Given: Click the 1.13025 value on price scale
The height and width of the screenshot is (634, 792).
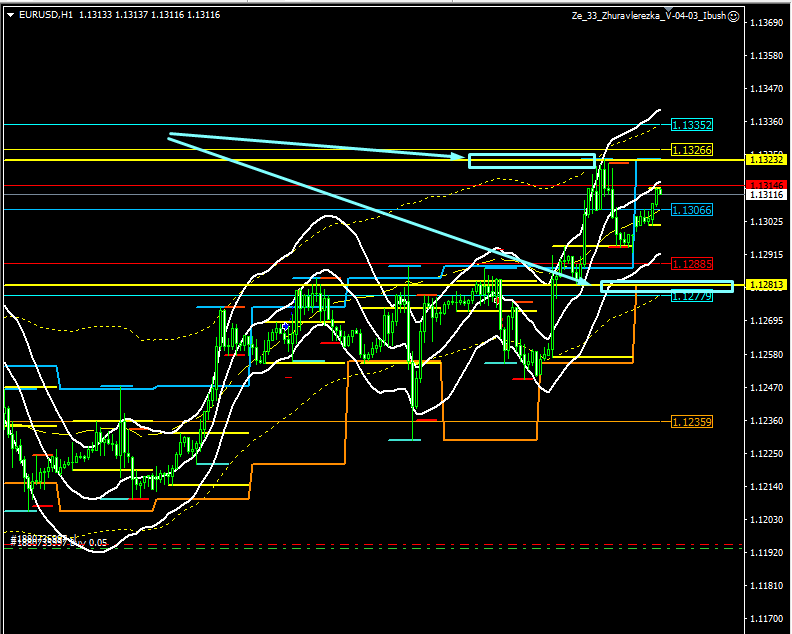Looking at the screenshot, I should pos(766,221).
